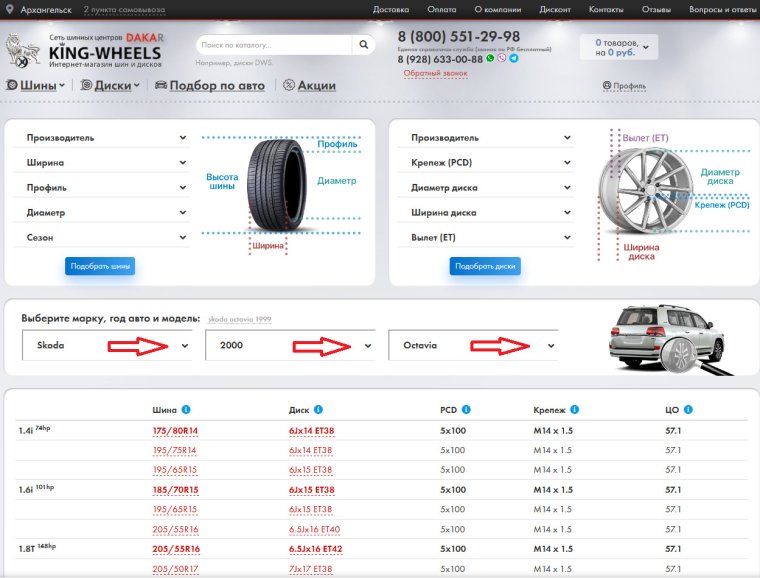
Task: Click the info icon next to ЦО
Action: [689, 409]
